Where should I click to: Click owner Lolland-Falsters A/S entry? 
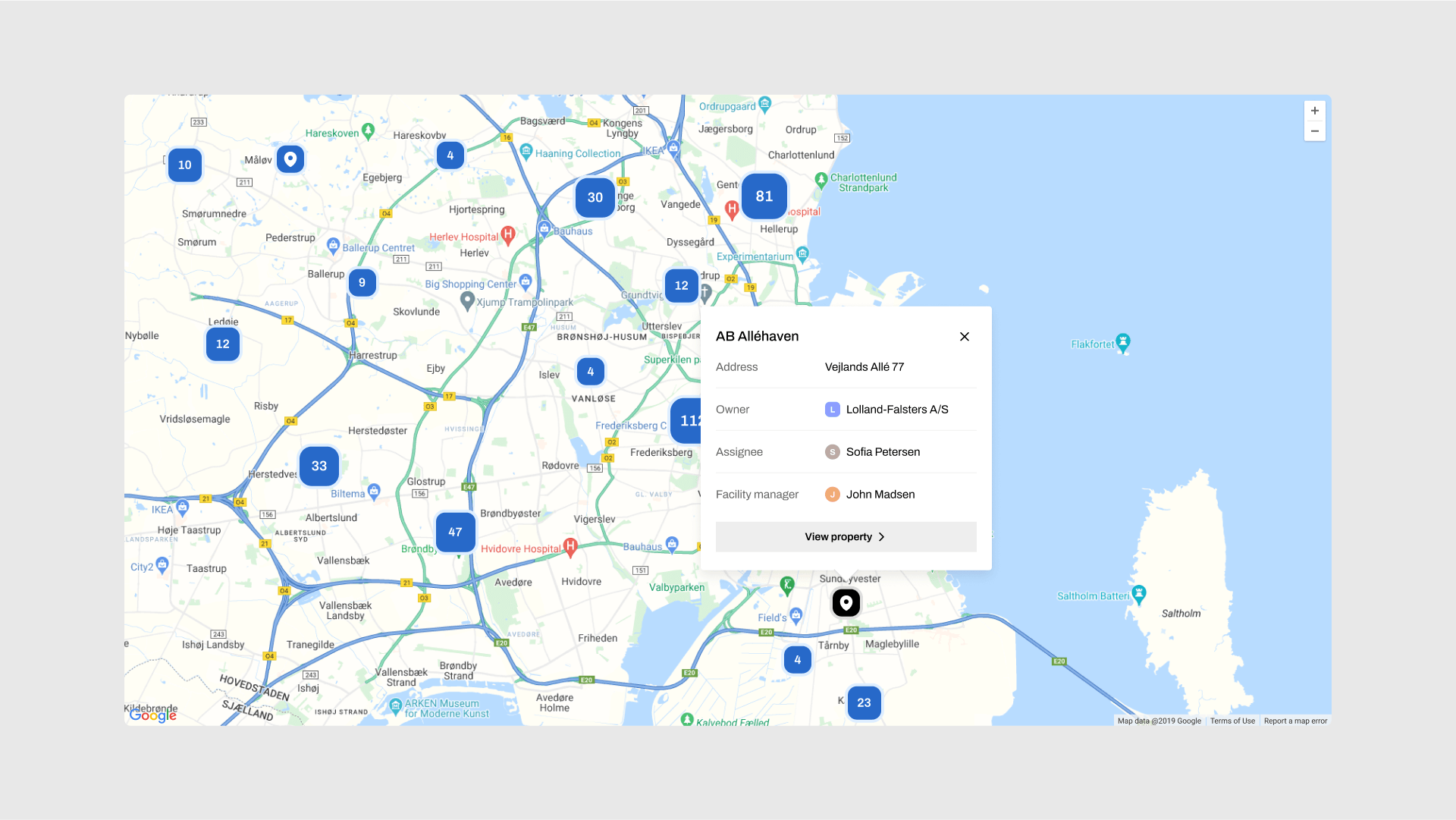(896, 409)
